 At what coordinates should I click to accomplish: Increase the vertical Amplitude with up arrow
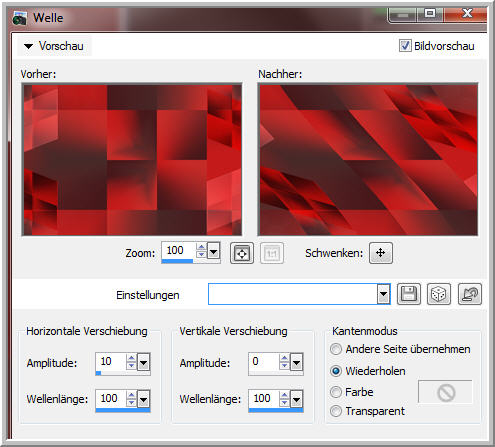pyautogui.click(x=284, y=358)
